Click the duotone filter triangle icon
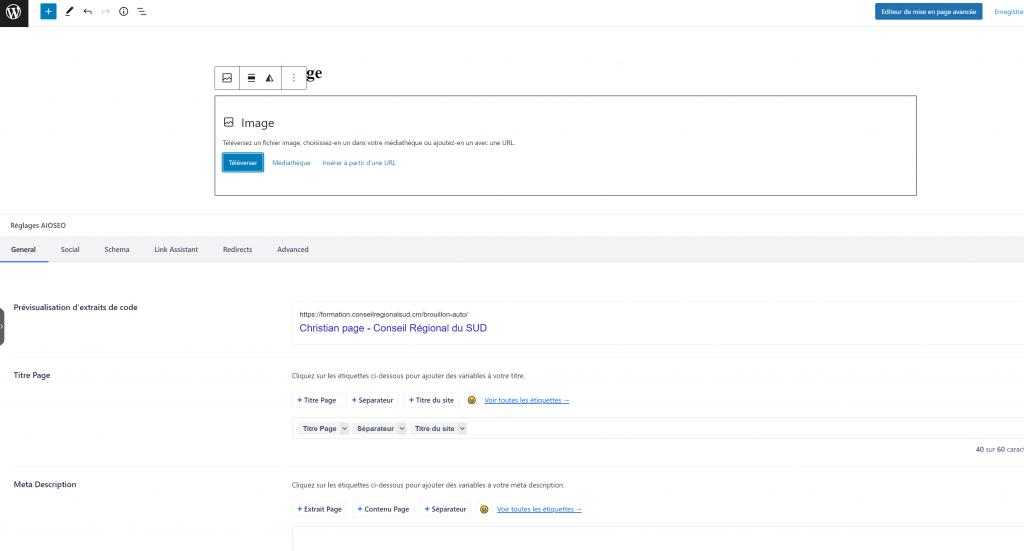The image size is (1024, 551). 269,78
